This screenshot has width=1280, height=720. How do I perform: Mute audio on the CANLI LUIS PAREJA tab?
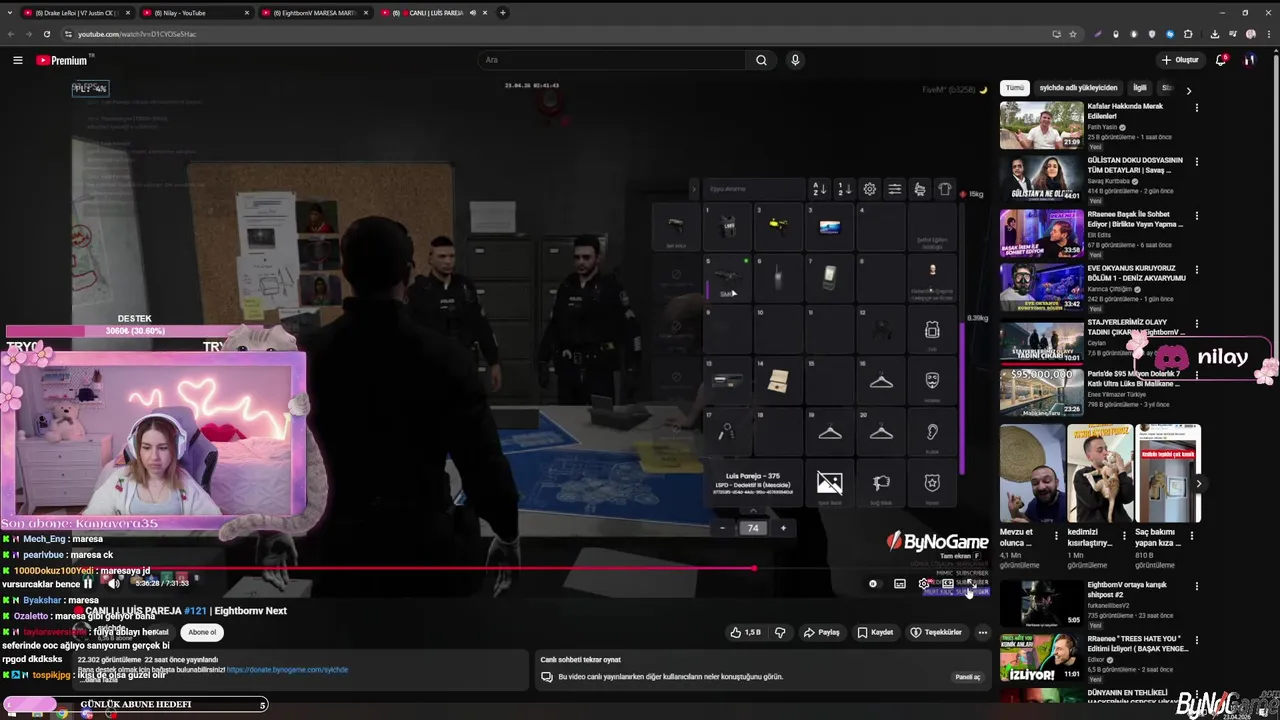point(473,13)
